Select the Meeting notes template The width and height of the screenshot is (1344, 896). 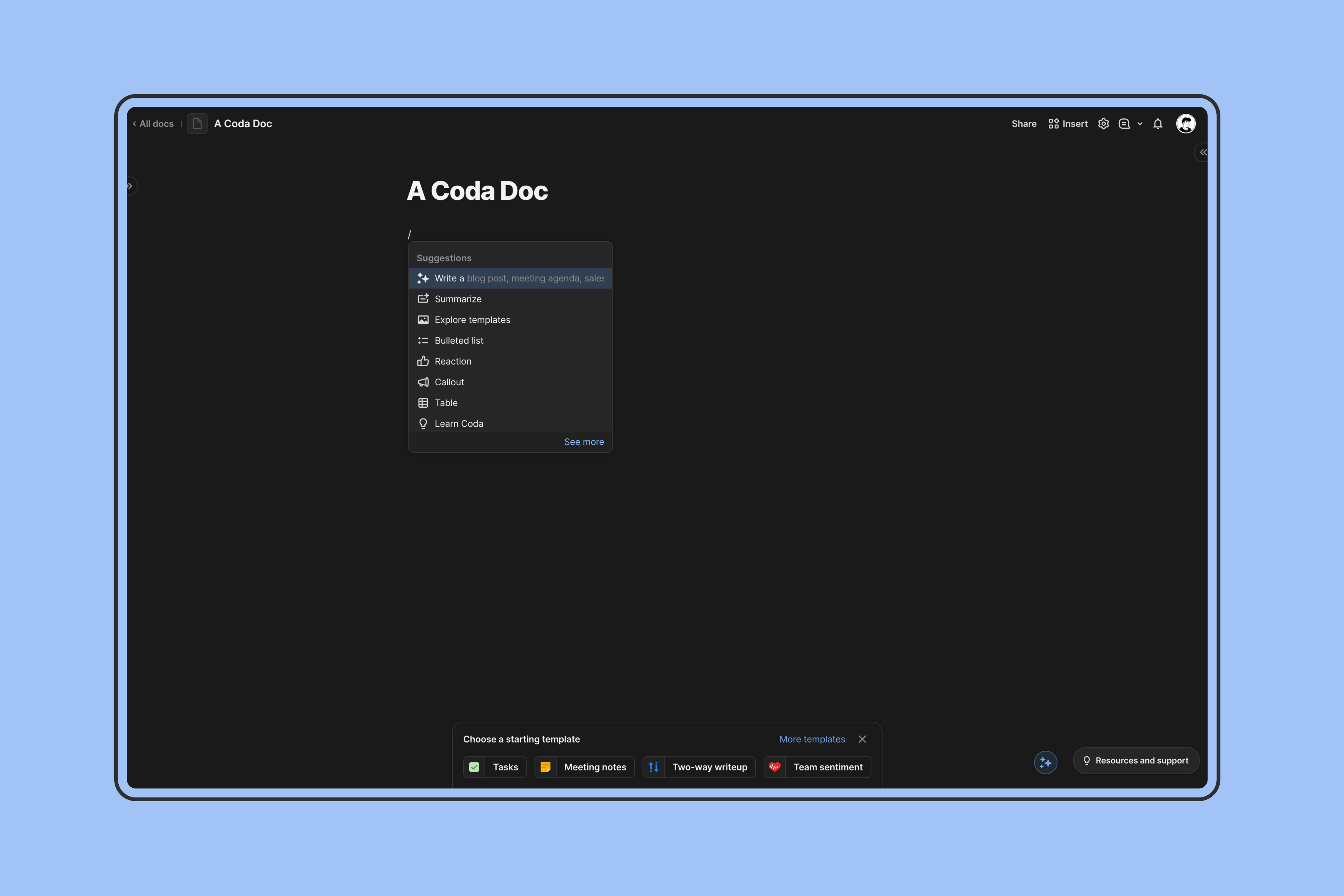pyautogui.click(x=584, y=766)
